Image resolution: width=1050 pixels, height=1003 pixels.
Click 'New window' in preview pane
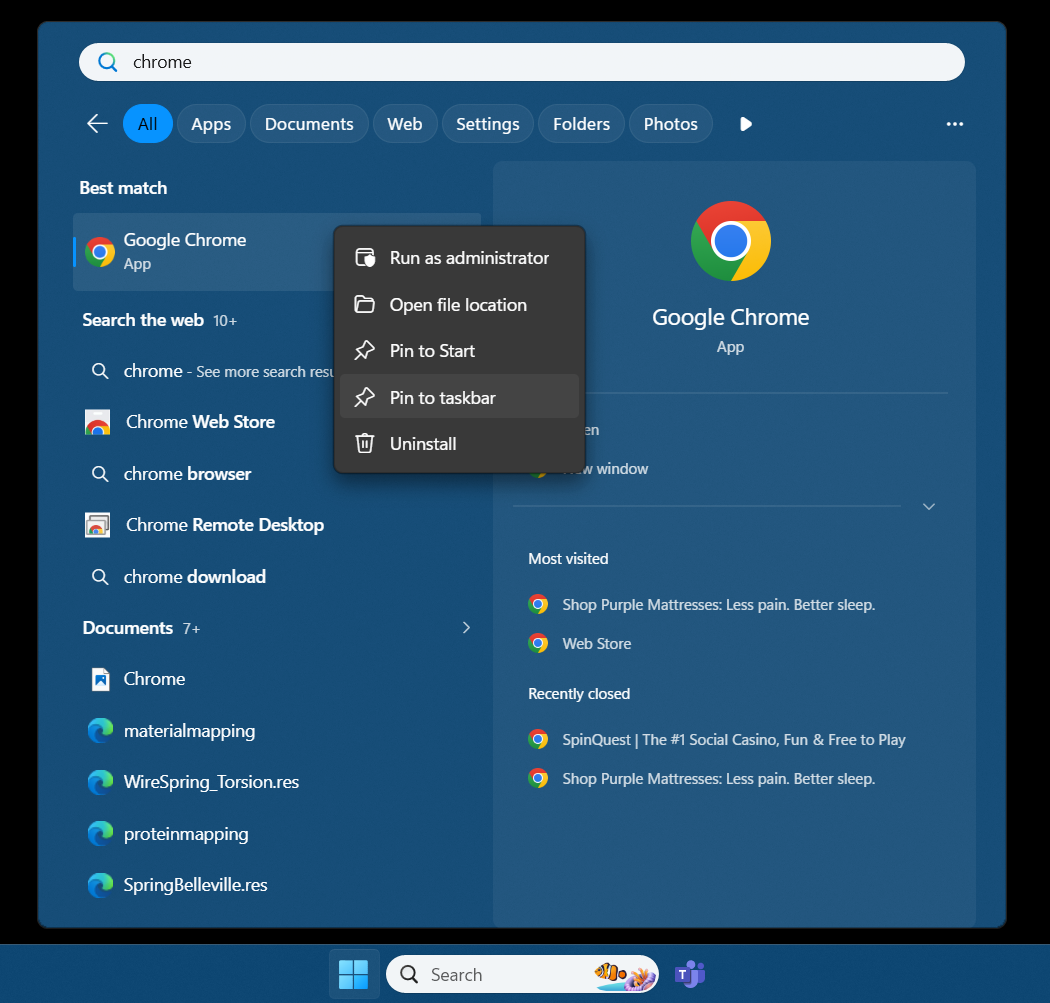606,469
